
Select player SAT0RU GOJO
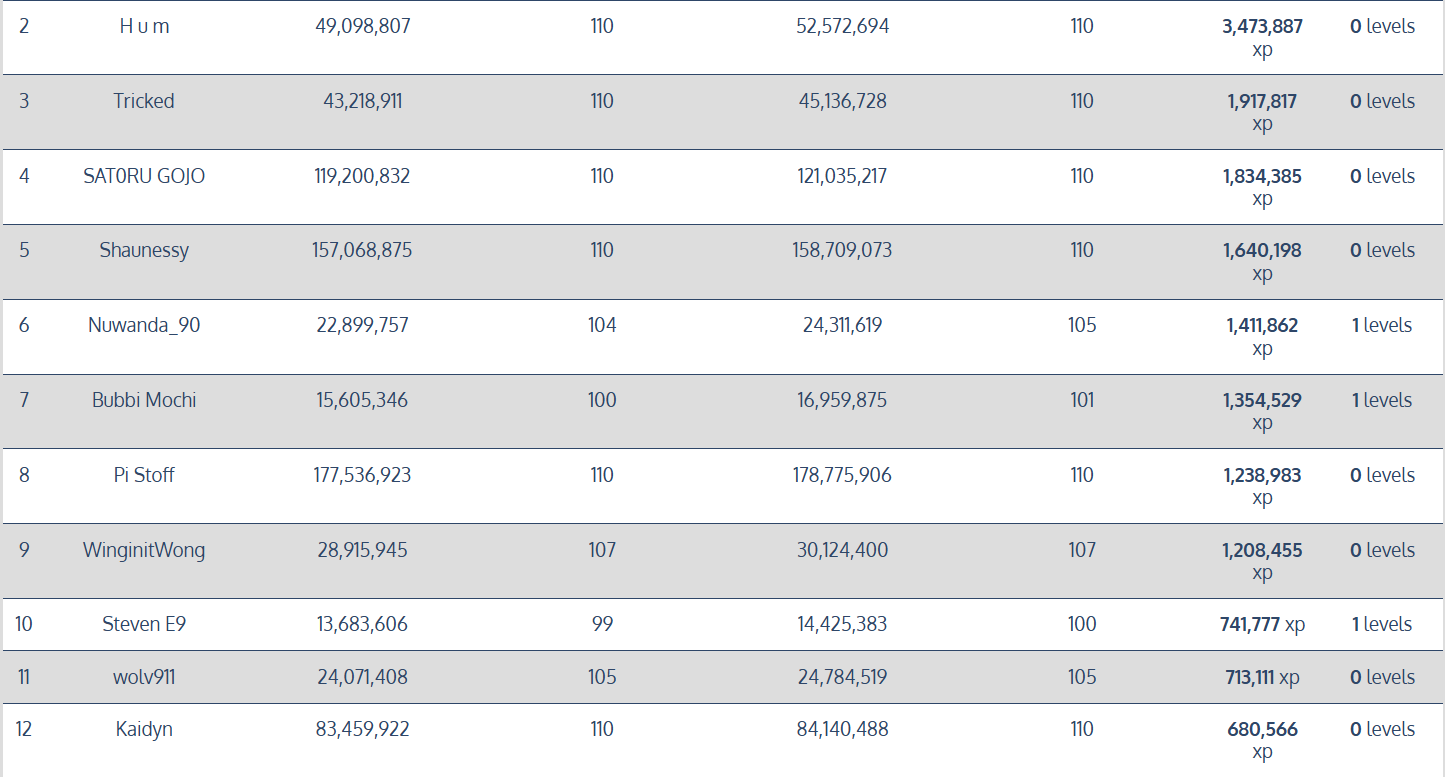tap(144, 176)
